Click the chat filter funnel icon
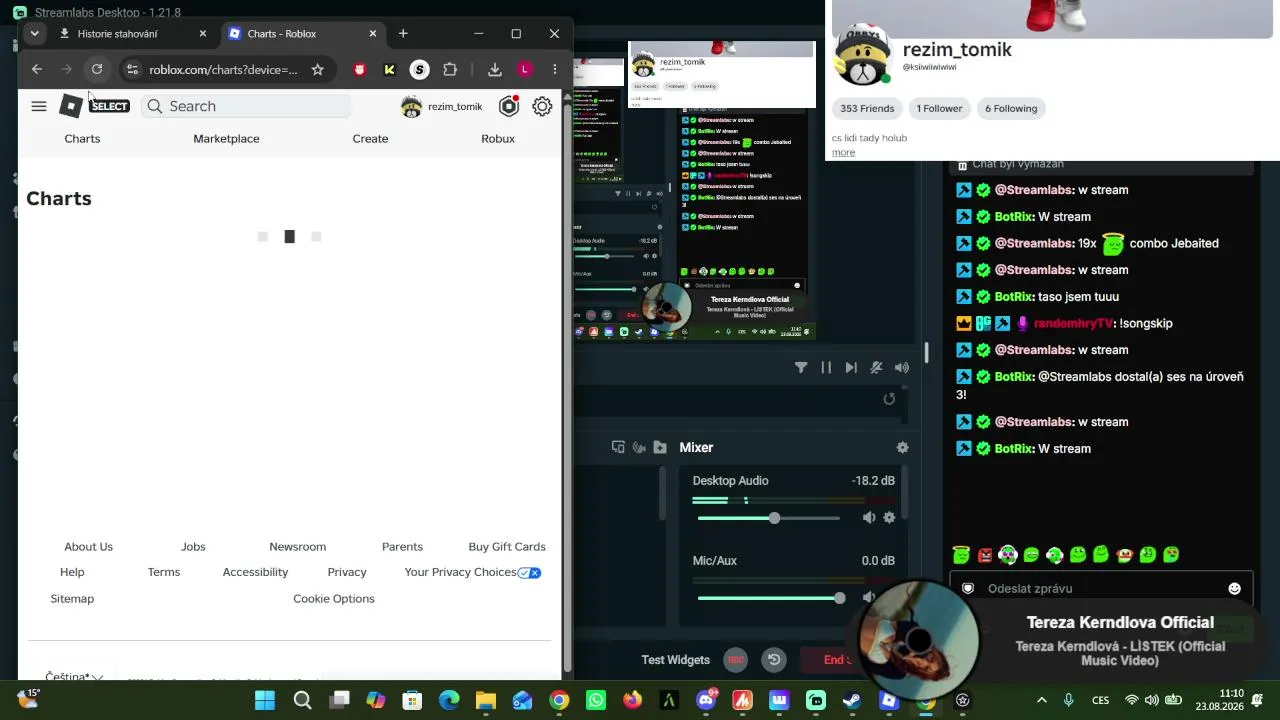The height and width of the screenshot is (720, 1280). 801,367
